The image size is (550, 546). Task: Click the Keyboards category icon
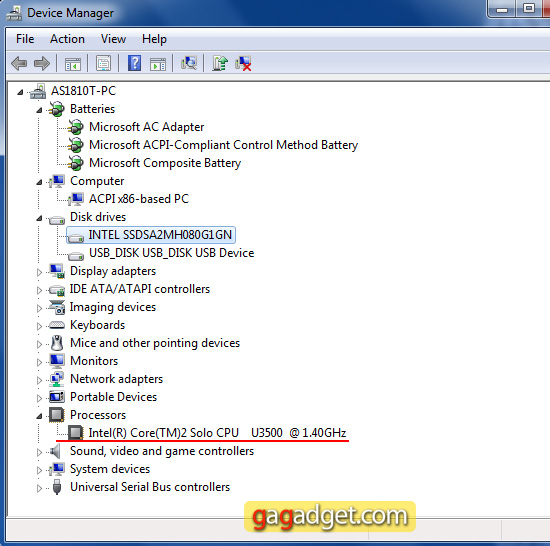(57, 325)
